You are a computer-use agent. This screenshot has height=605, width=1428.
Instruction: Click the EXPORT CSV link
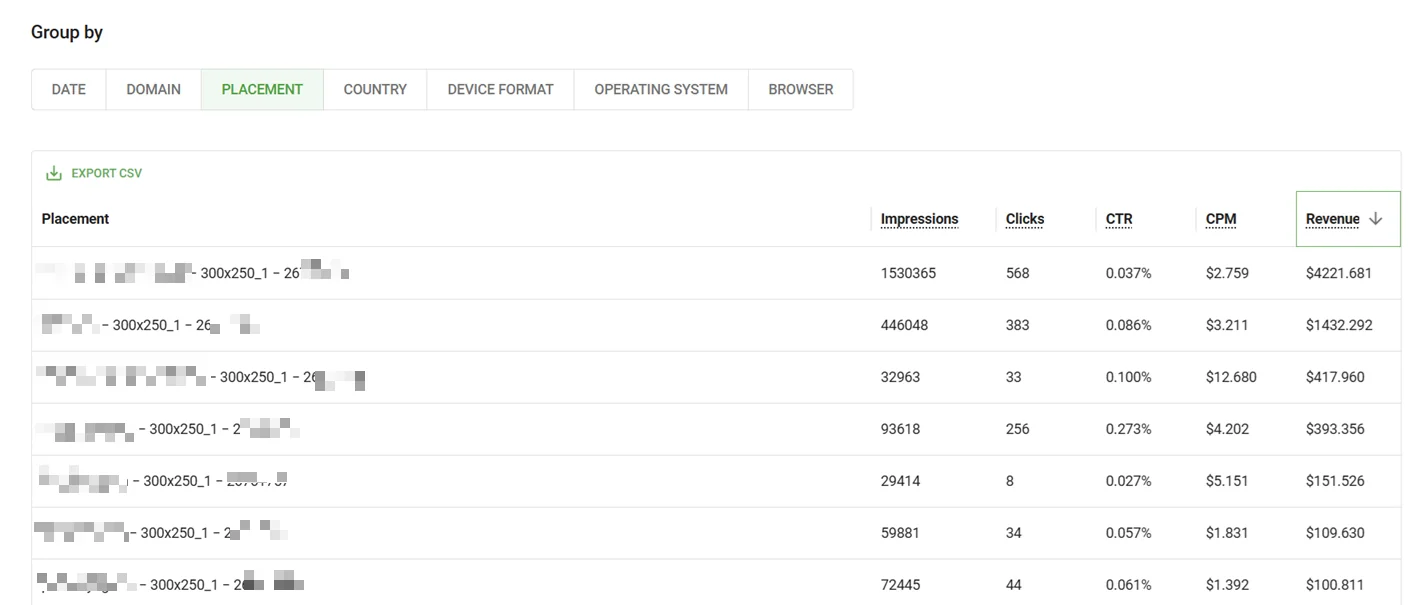pyautogui.click(x=104, y=172)
